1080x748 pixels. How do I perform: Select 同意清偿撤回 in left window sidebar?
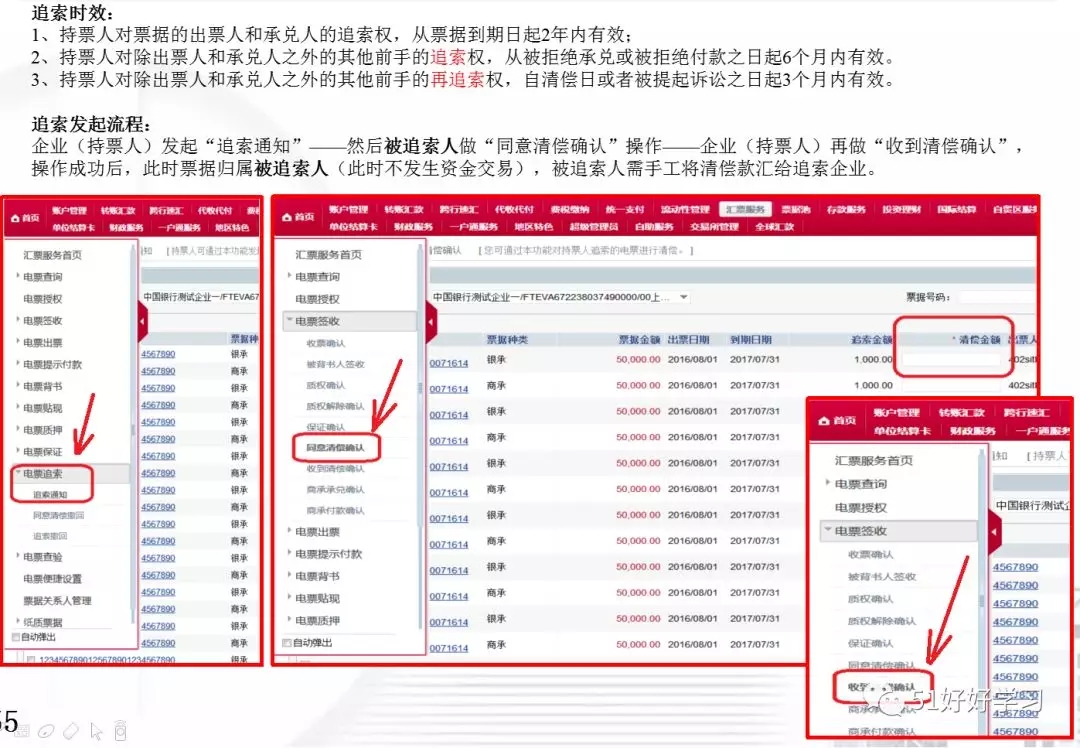coord(59,515)
